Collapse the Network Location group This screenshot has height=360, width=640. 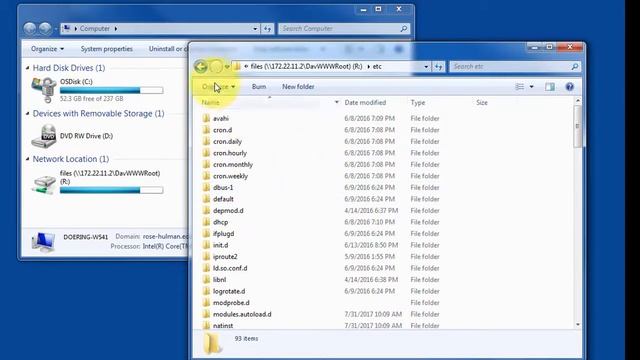click(28, 159)
